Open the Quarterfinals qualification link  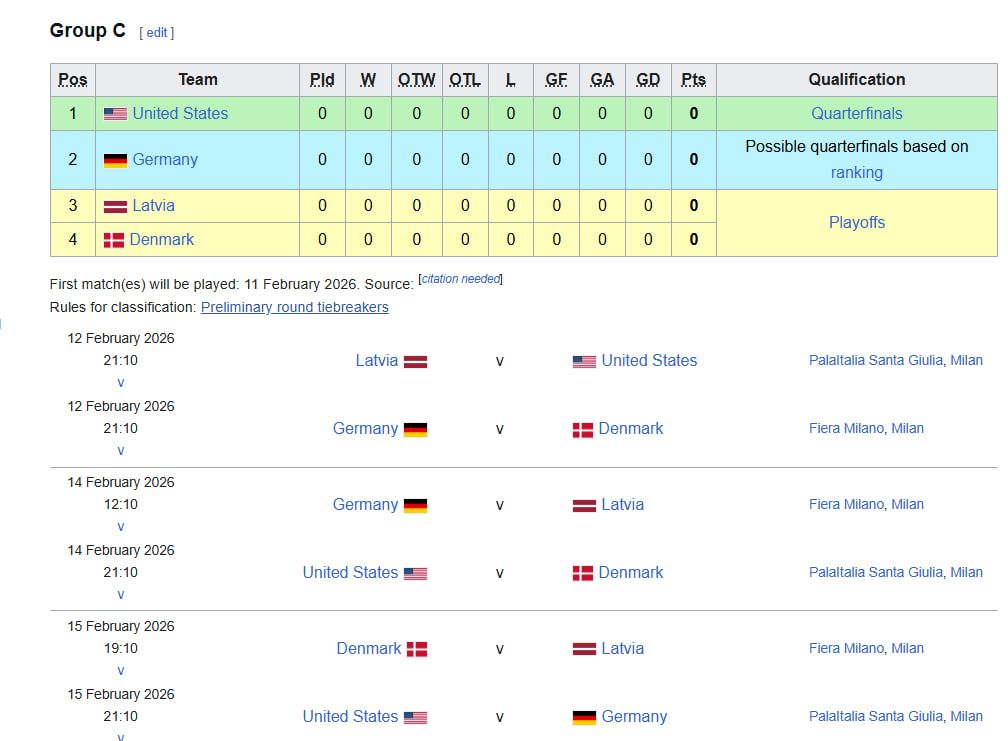pyautogui.click(x=856, y=114)
